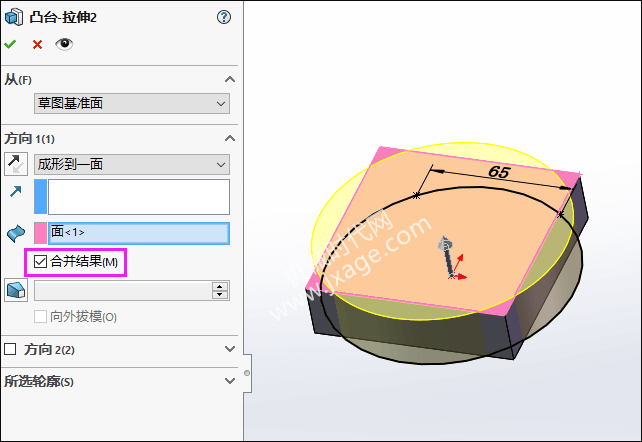Decrease draft angle with spinner down arrow
Image resolution: width=642 pixels, height=442 pixels.
pyautogui.click(x=220, y=295)
